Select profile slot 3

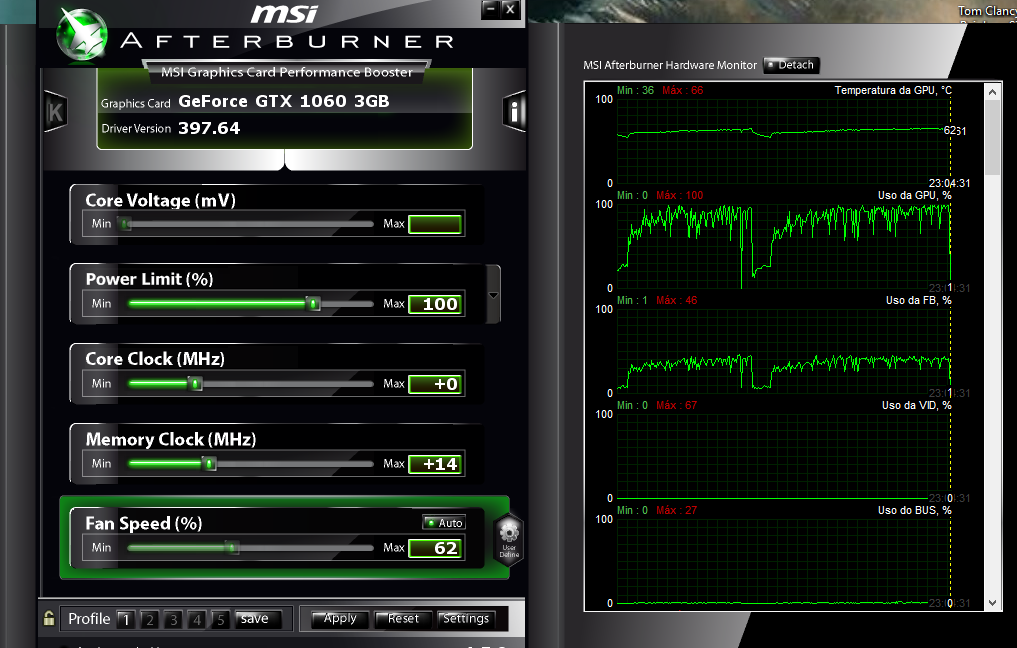[x=173, y=619]
